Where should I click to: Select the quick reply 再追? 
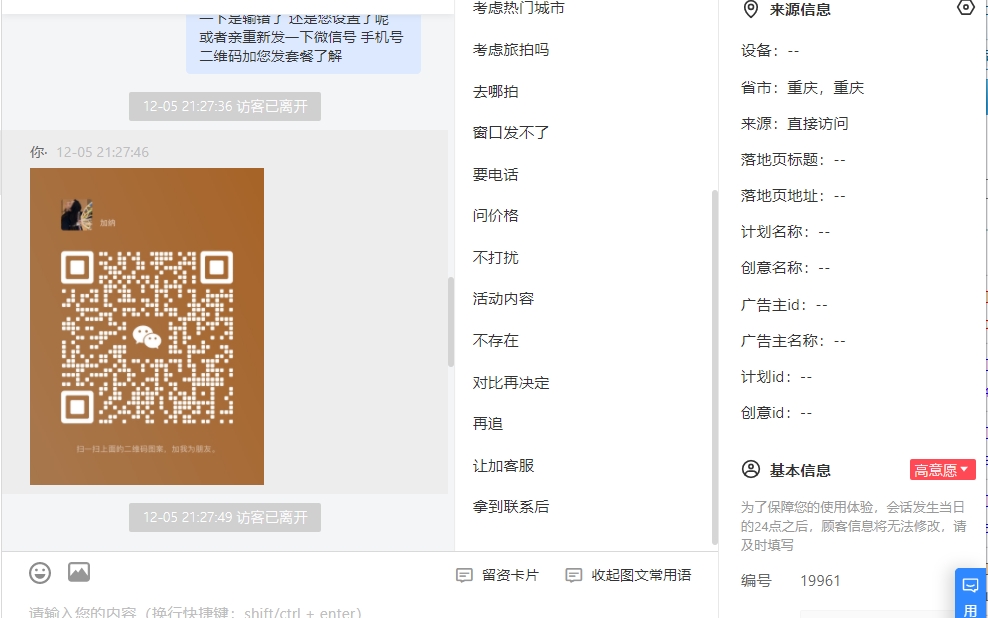[x=488, y=424]
